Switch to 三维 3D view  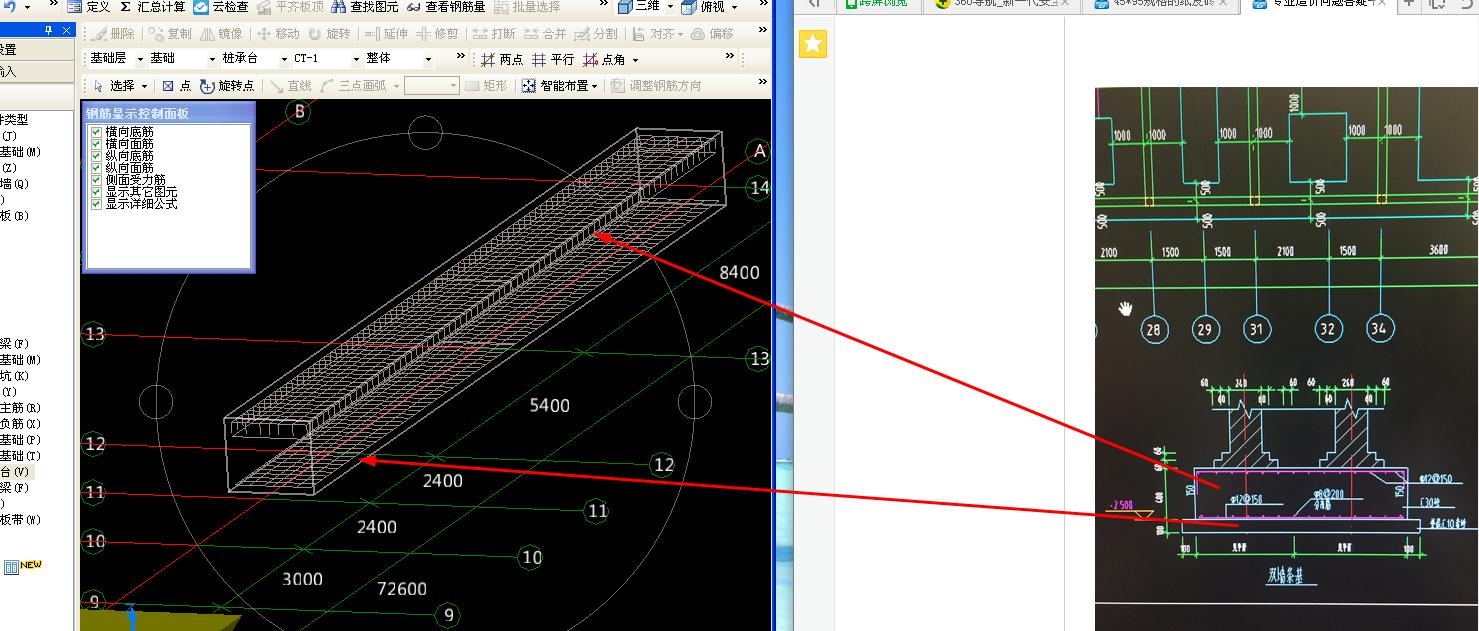[638, 7]
